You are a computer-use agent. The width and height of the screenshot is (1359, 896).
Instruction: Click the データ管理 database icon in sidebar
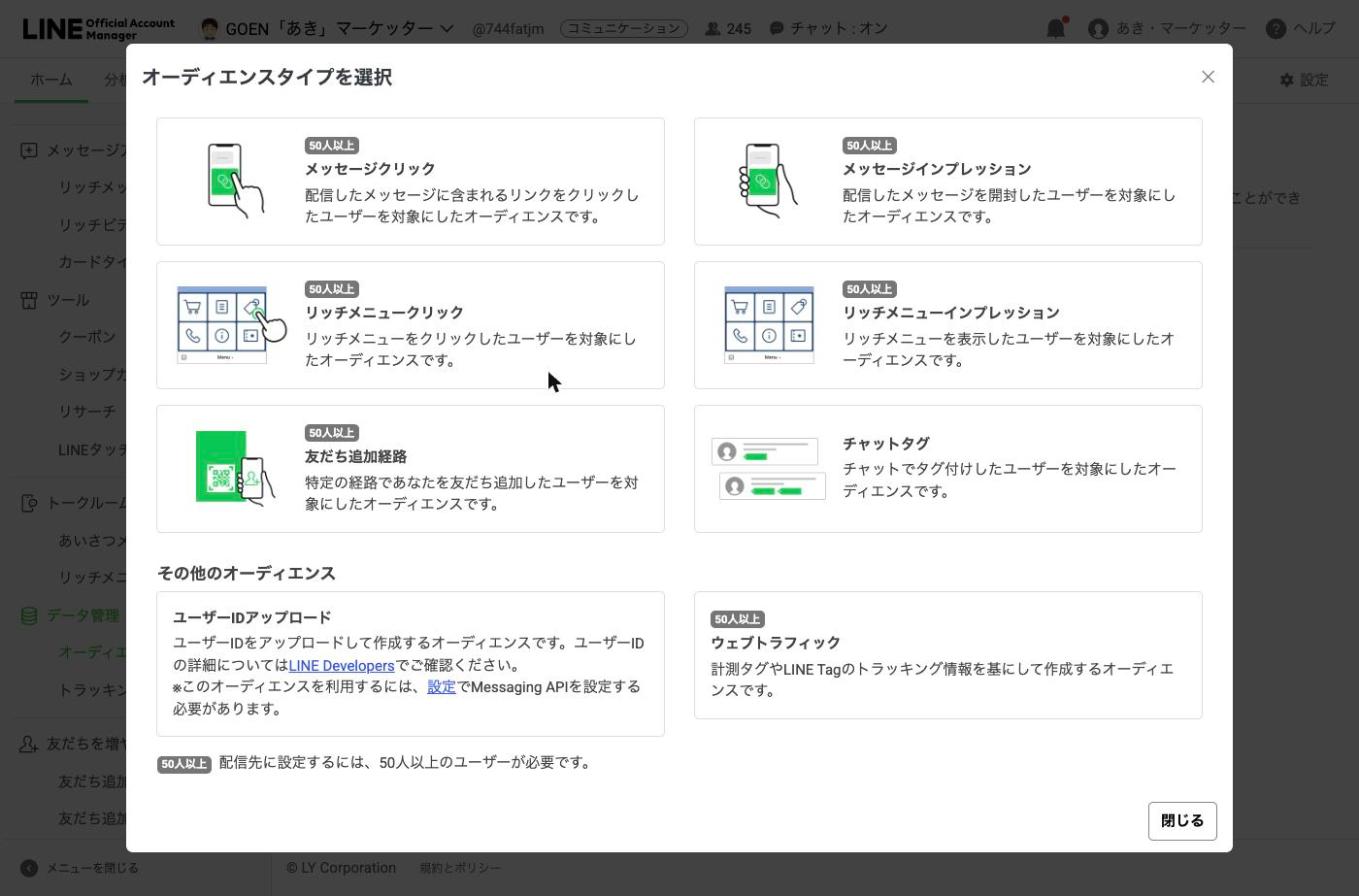(29, 615)
